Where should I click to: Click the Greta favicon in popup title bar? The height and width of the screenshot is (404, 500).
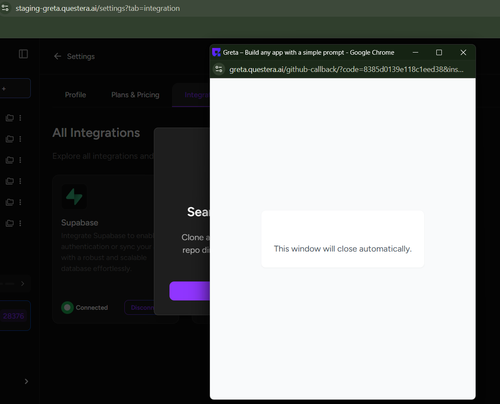point(216,52)
